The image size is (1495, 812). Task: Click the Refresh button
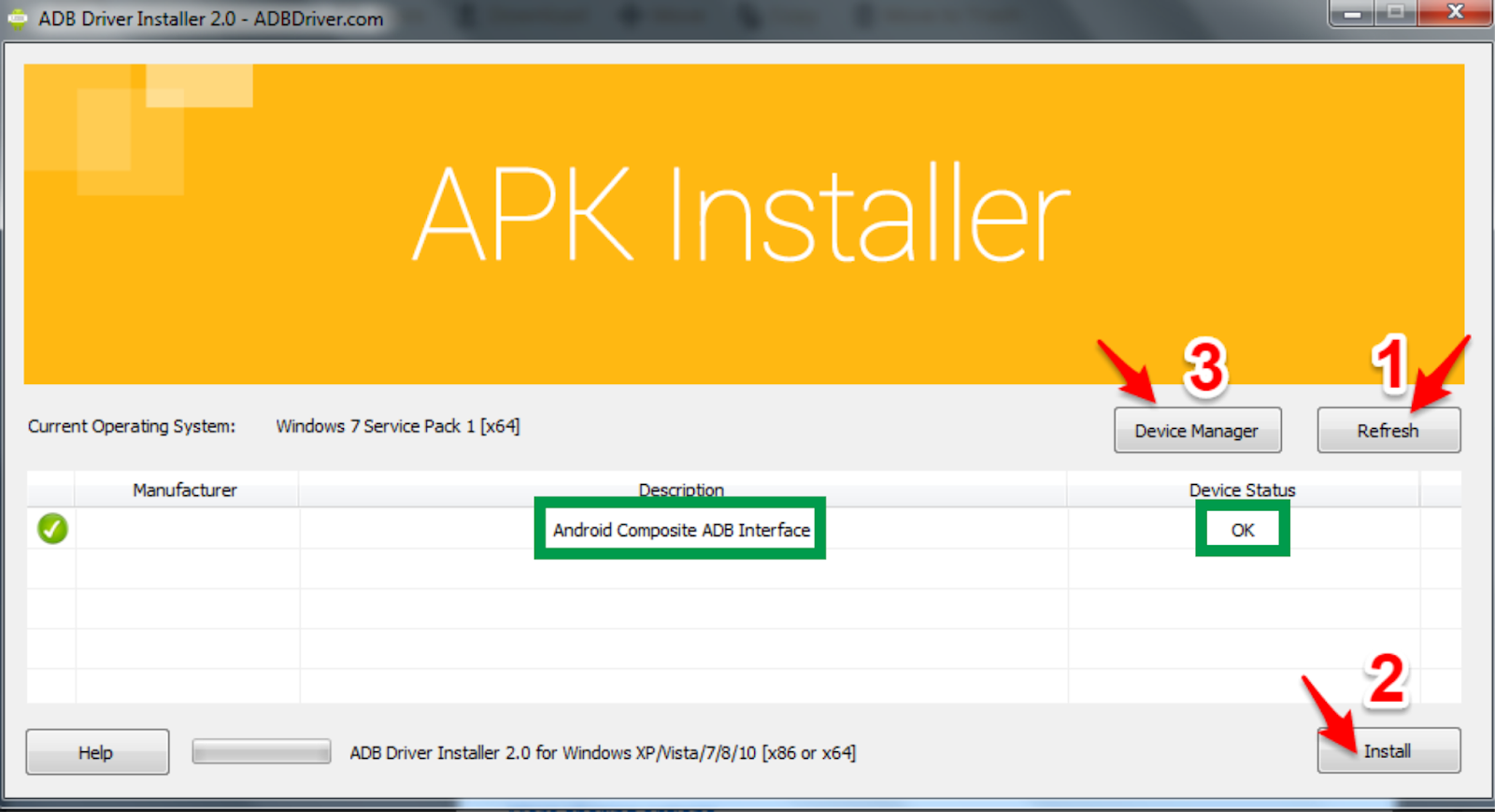point(1388,431)
